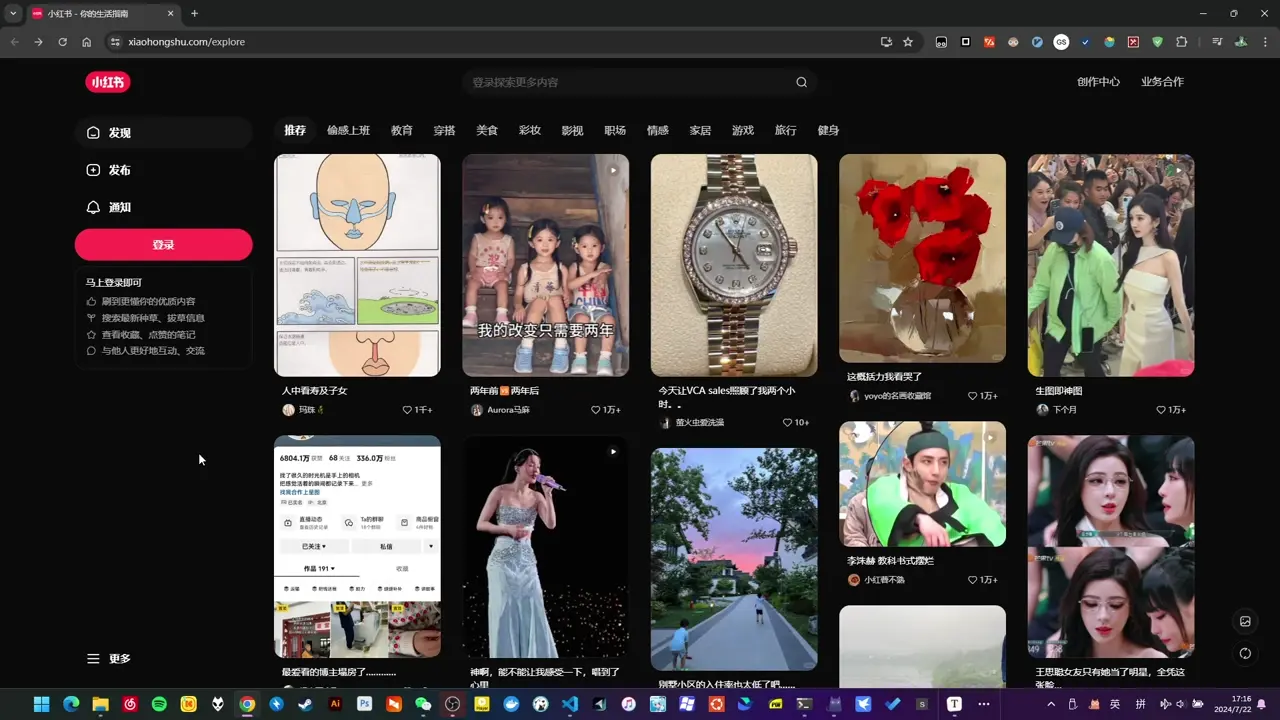Open Spotify from the Windows taskbar
Viewport: 1280px width, 720px height.
159,704
